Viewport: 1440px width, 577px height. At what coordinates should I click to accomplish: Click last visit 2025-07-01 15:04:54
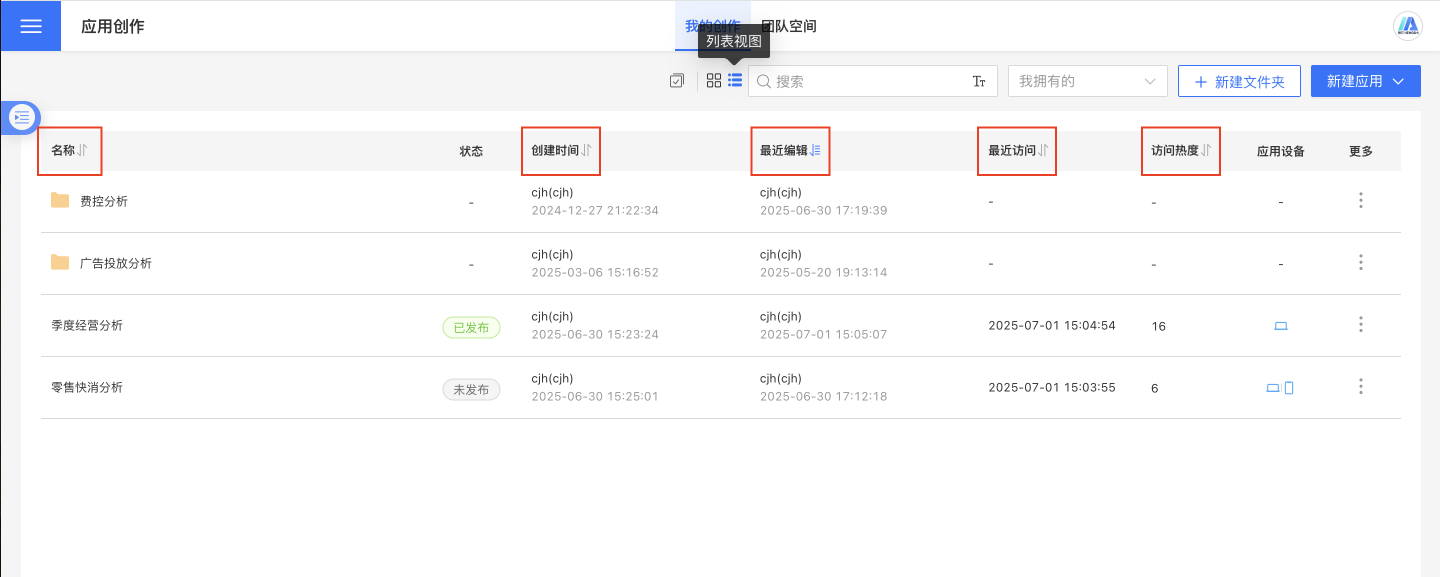pos(1052,326)
